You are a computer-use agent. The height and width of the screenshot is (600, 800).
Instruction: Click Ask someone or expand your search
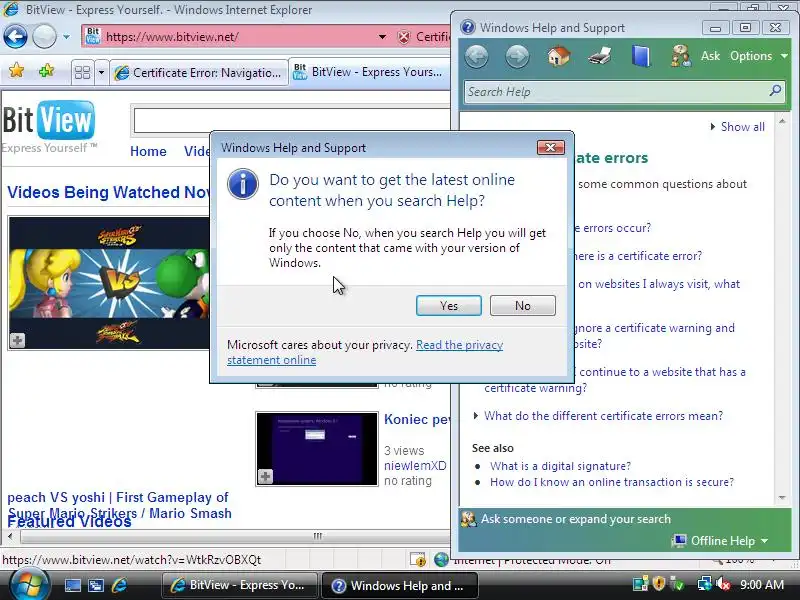(566, 519)
